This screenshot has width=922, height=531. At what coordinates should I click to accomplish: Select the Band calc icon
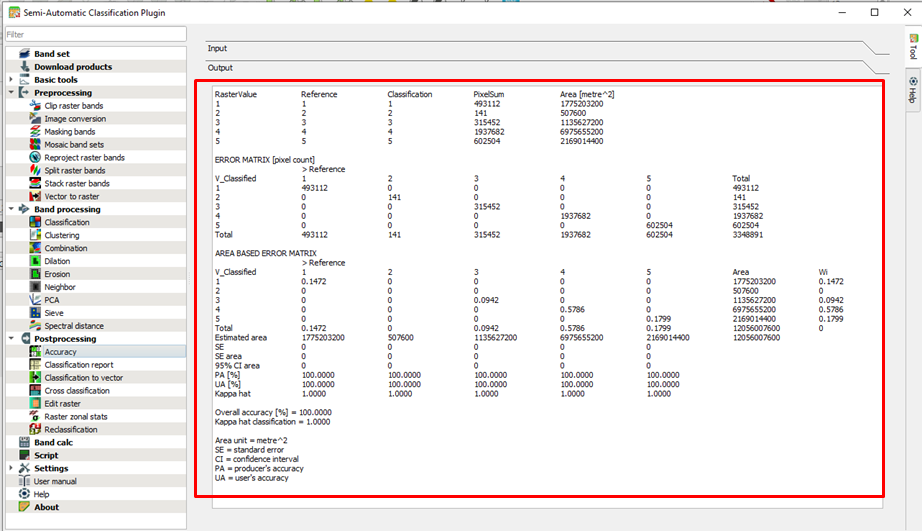pos(24,442)
